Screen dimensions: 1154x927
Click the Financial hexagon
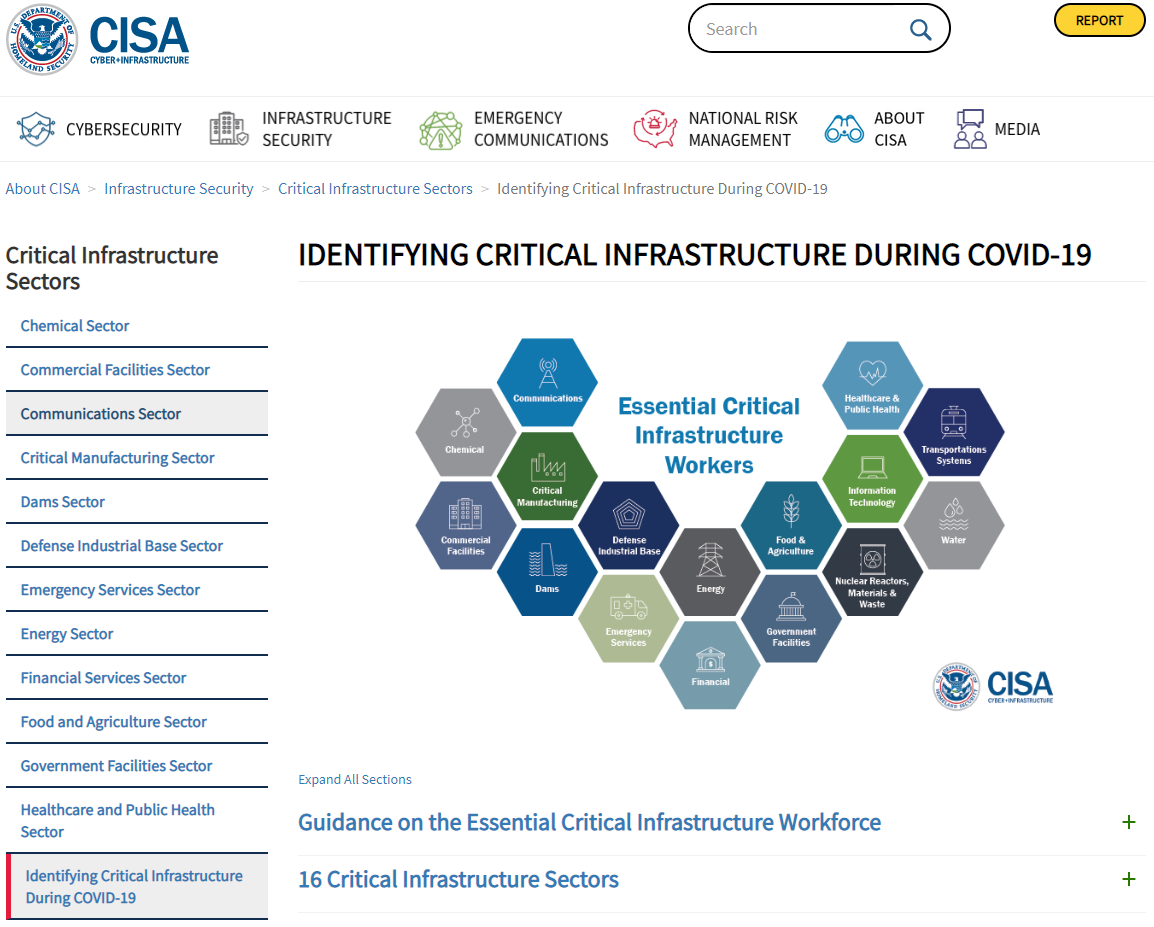710,665
